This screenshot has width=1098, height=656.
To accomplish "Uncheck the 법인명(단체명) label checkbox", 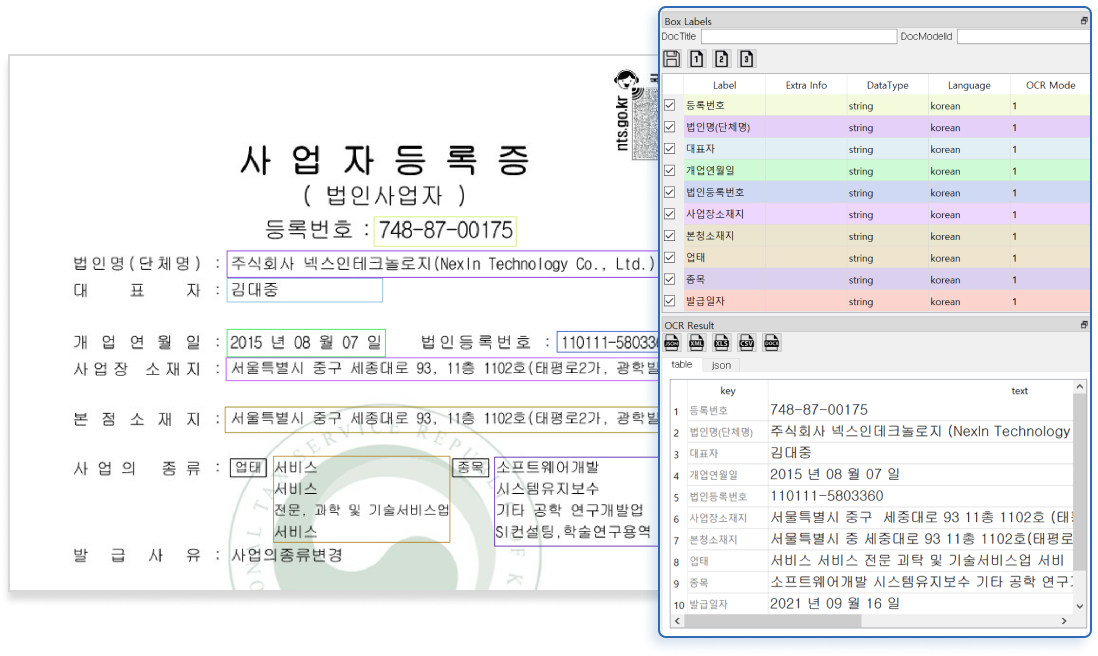I will pyautogui.click(x=670, y=127).
